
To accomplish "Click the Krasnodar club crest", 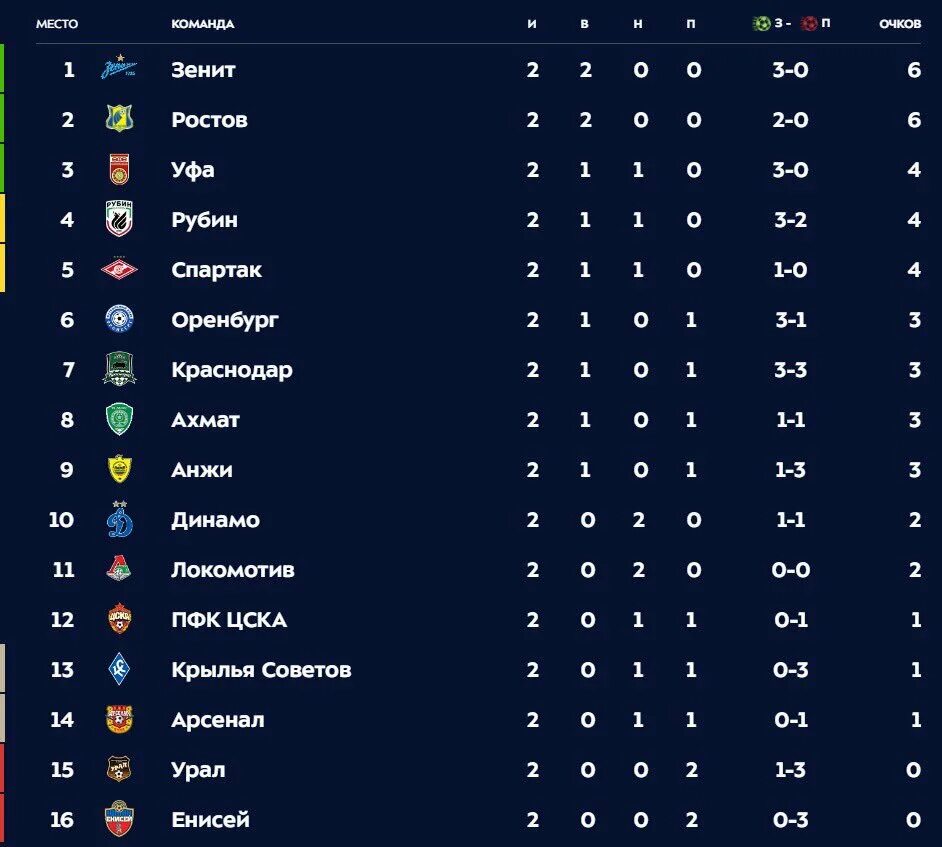I will click(119, 369).
